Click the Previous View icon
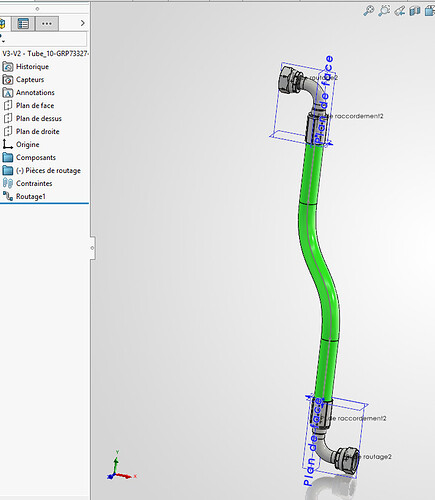This screenshot has height=500, width=435. tap(399, 11)
